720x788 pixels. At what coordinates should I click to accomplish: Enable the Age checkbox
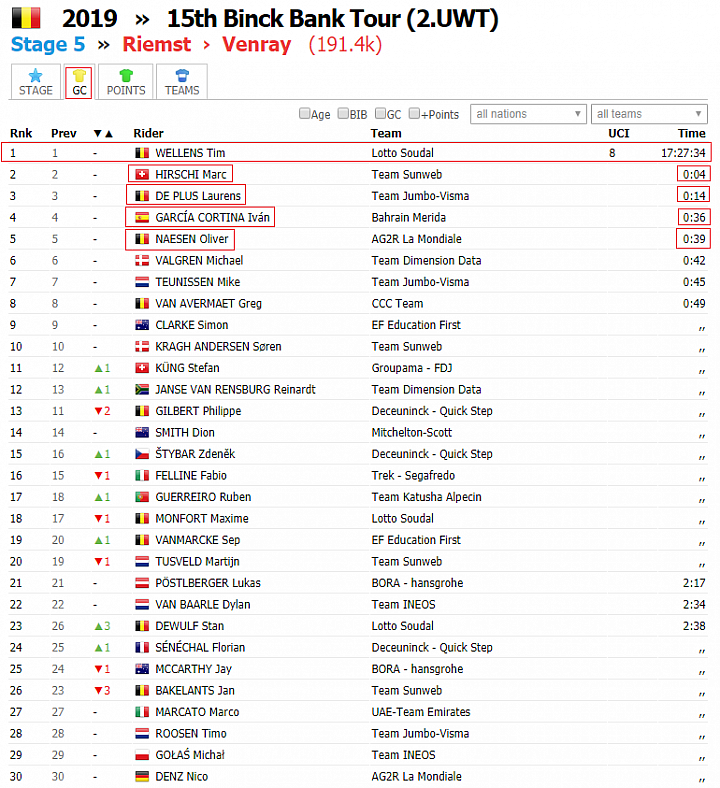click(304, 114)
